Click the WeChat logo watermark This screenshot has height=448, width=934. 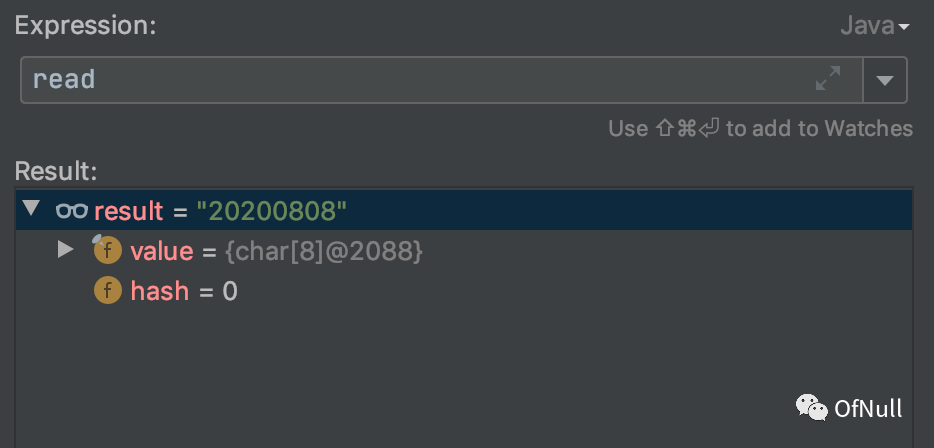pos(811,407)
